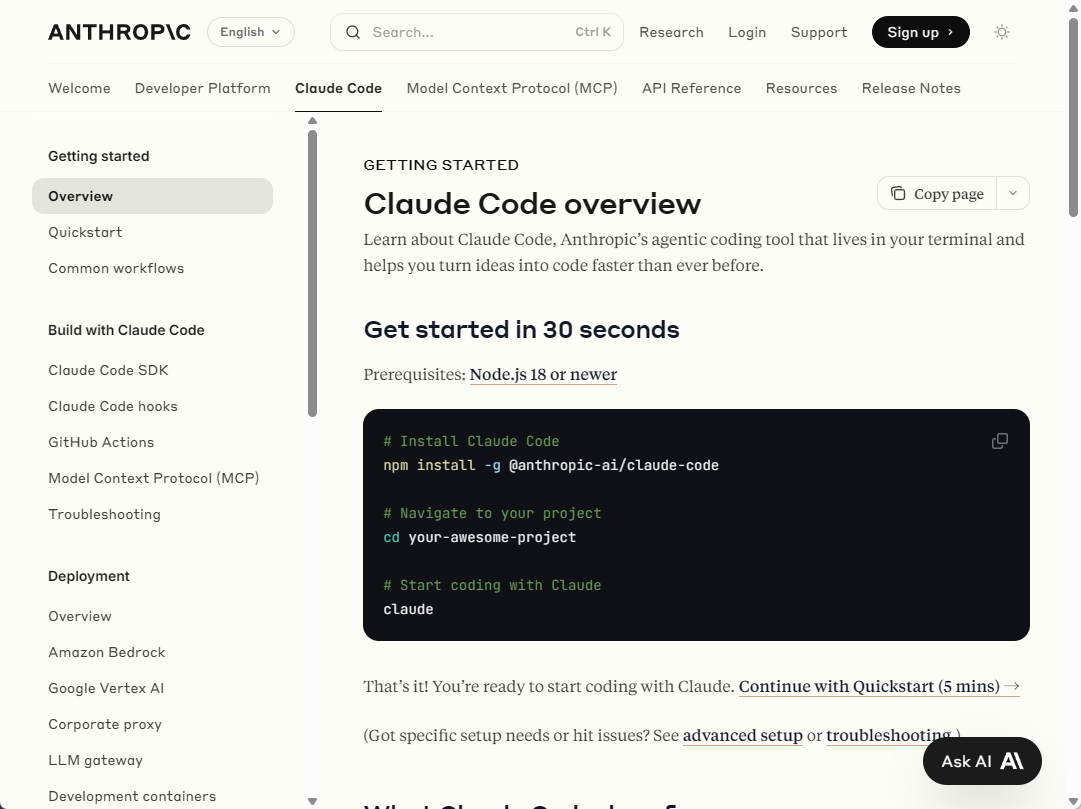
Task: Click the 'claude' command line in code
Action: [x=408, y=609]
